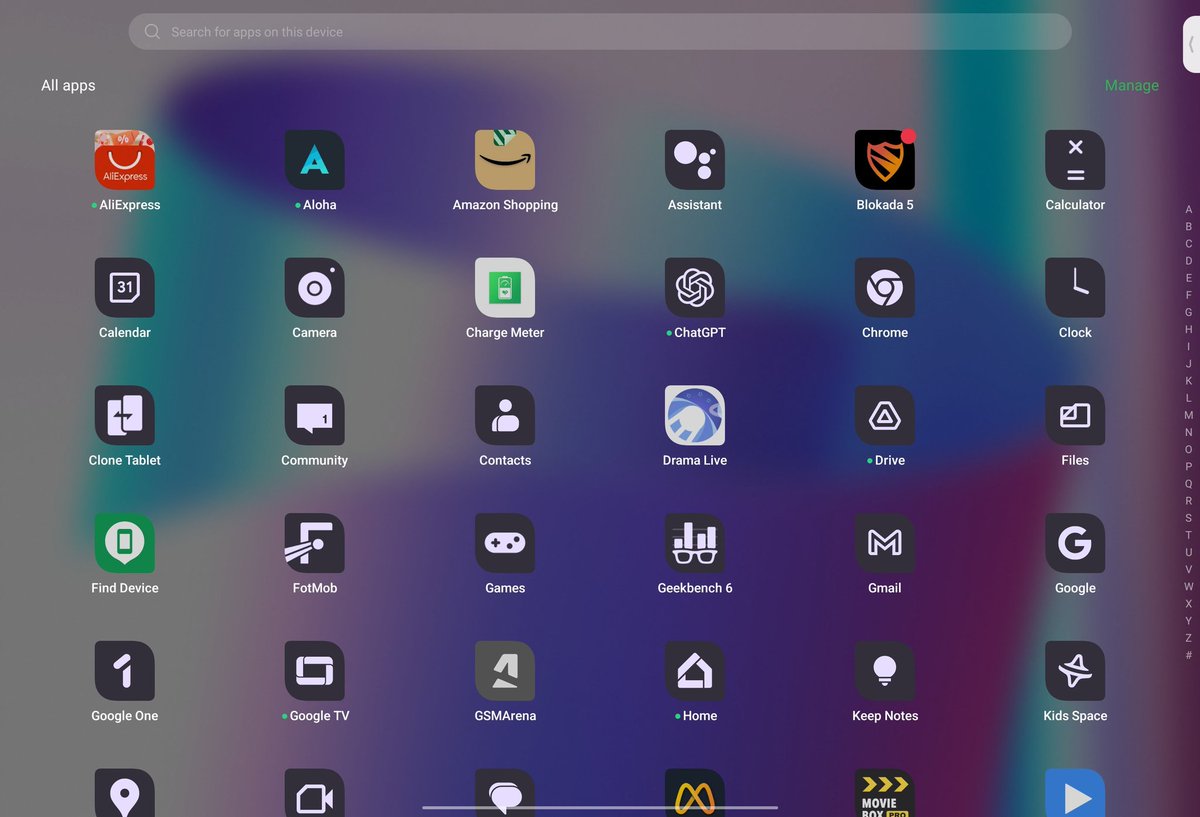Launch Google One
The height and width of the screenshot is (817, 1200).
pos(125,672)
